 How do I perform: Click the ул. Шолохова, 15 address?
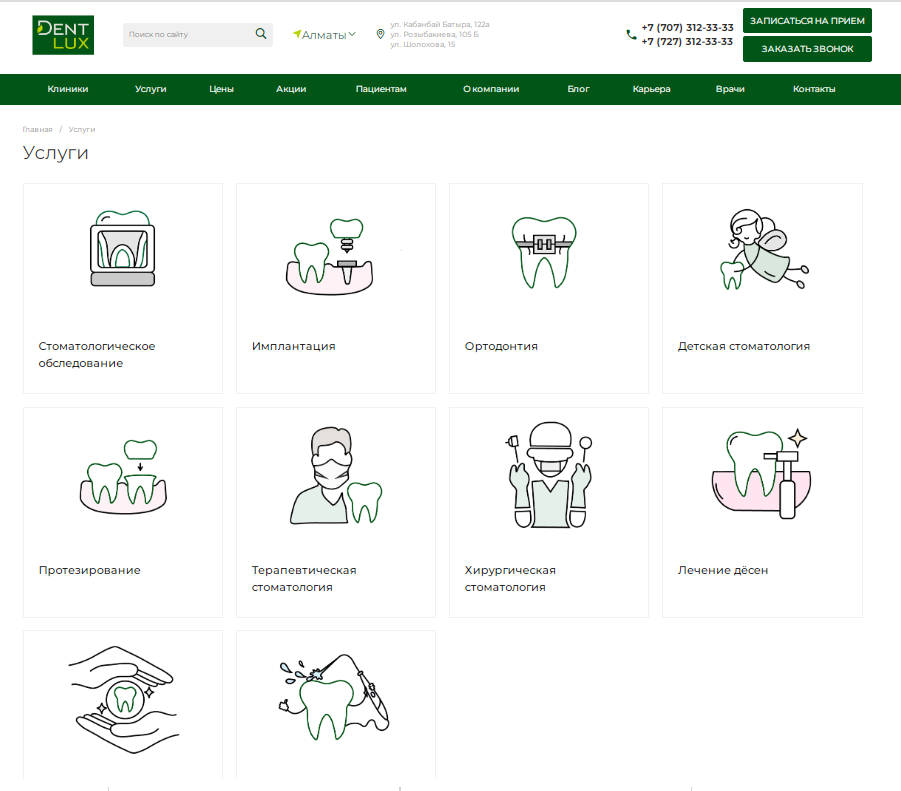(423, 44)
